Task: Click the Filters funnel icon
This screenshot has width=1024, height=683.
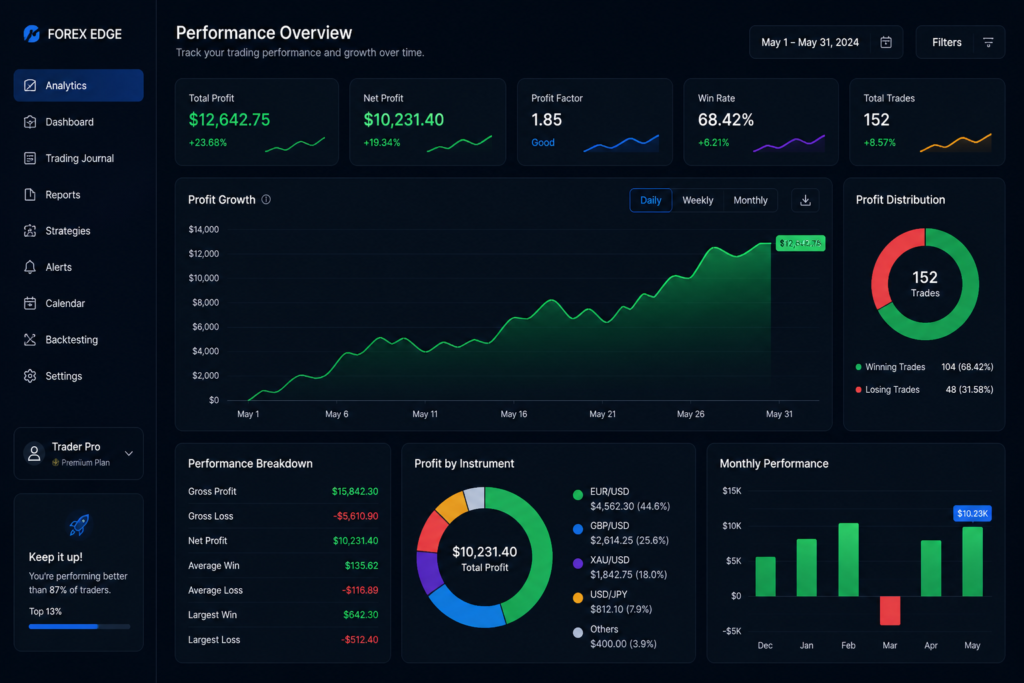Action: pos(988,42)
